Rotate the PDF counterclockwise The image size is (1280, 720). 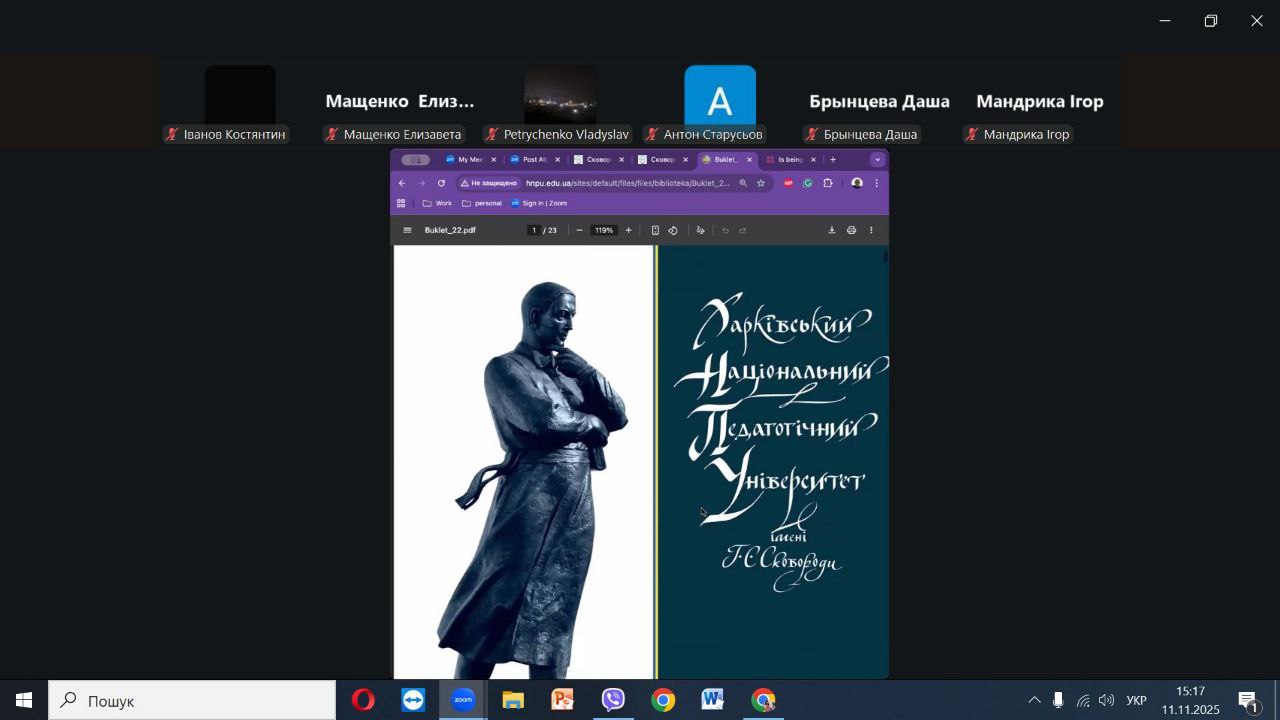click(673, 230)
